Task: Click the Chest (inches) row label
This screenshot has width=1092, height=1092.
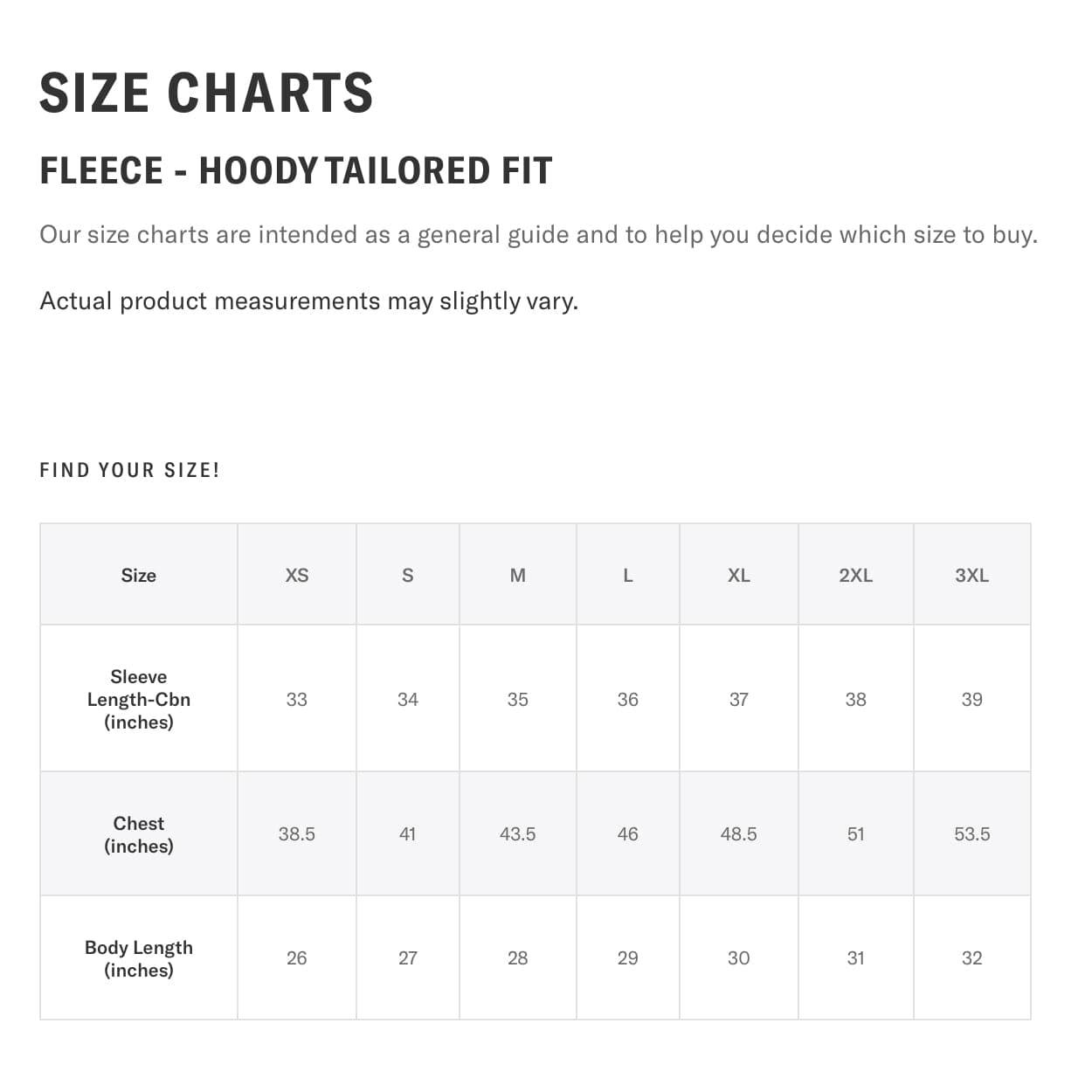Action: tap(139, 834)
